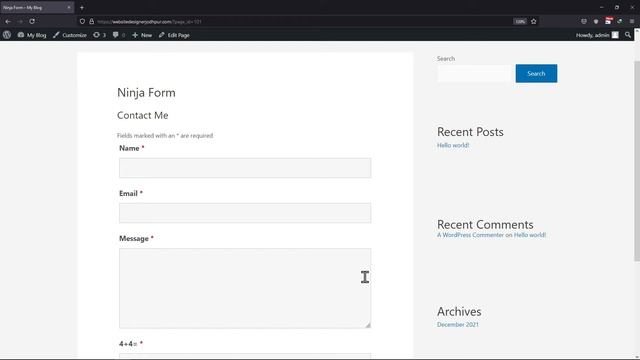
Task: Open My Blog in the admin bar
Action: click(32, 35)
